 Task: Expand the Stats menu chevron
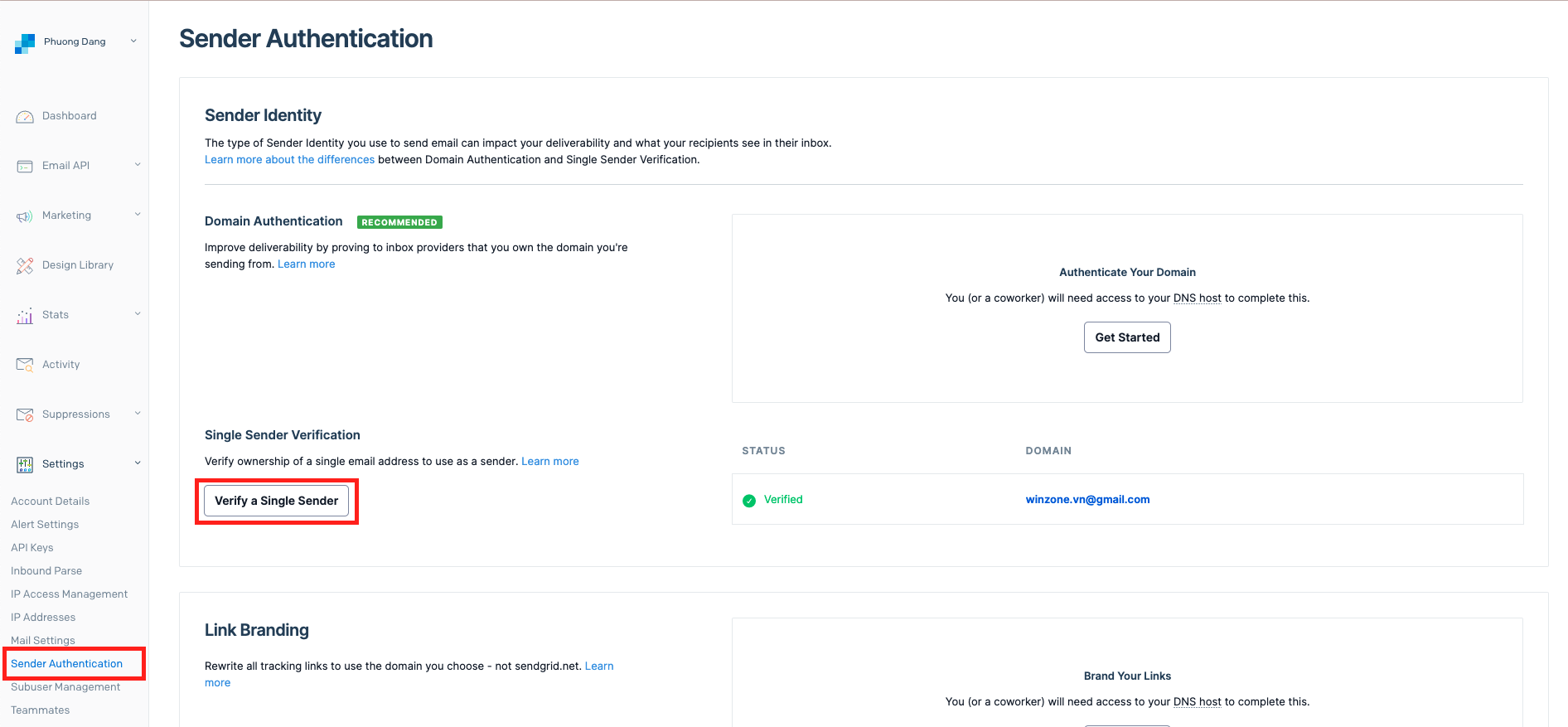point(138,313)
